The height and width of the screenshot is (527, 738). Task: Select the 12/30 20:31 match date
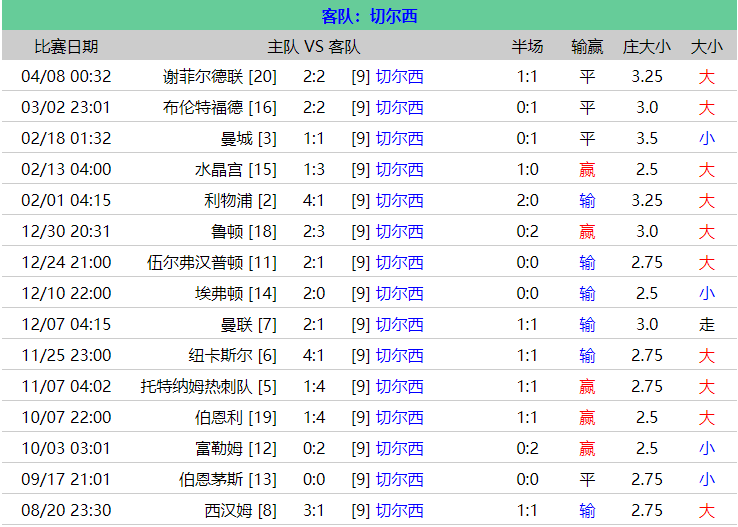tap(66, 231)
